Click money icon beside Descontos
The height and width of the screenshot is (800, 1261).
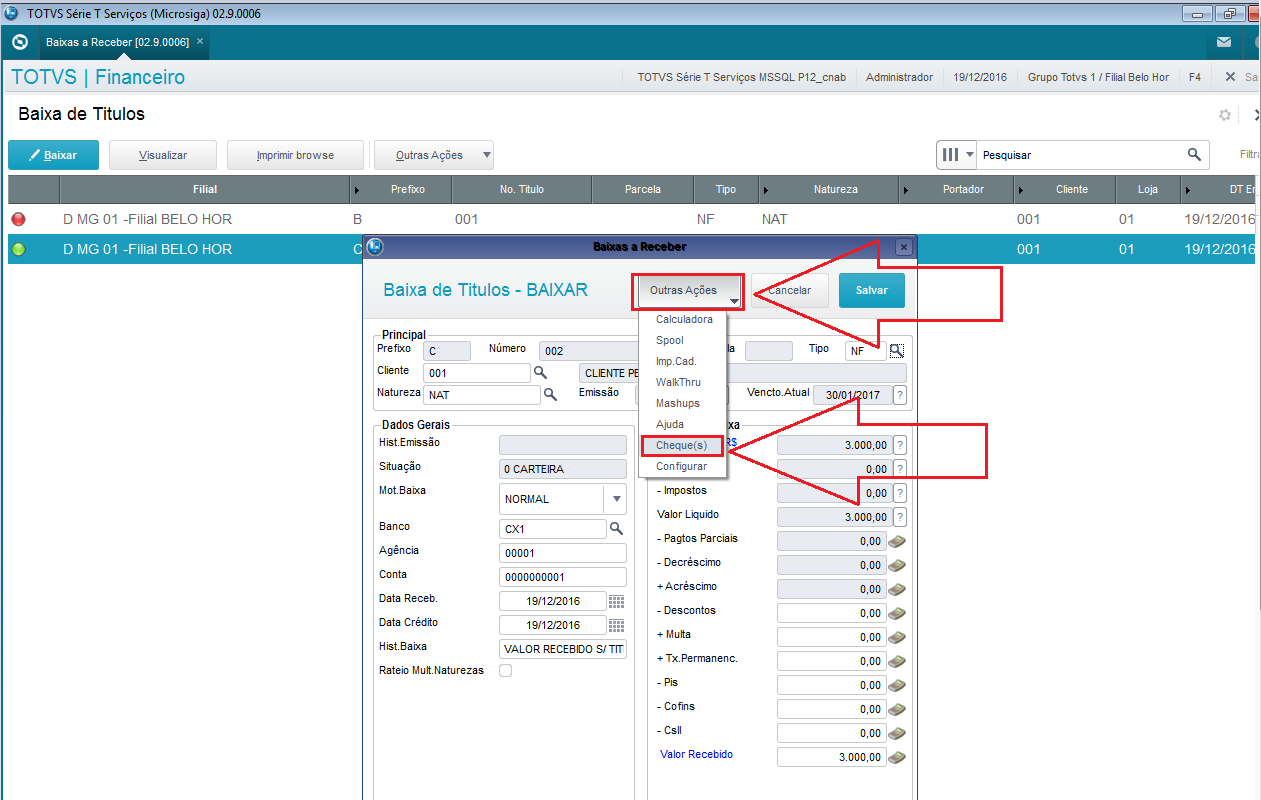pos(897,613)
